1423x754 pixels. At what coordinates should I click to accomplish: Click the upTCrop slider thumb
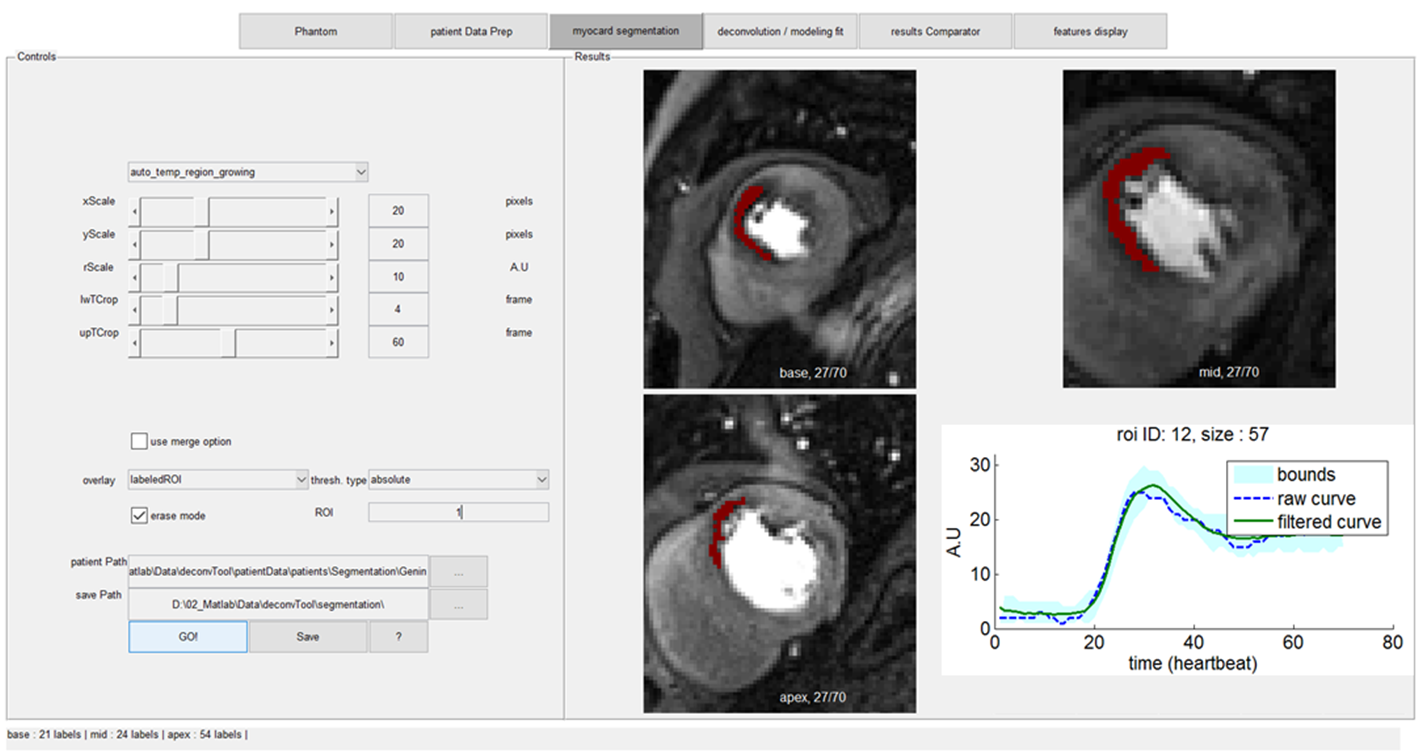coord(228,344)
